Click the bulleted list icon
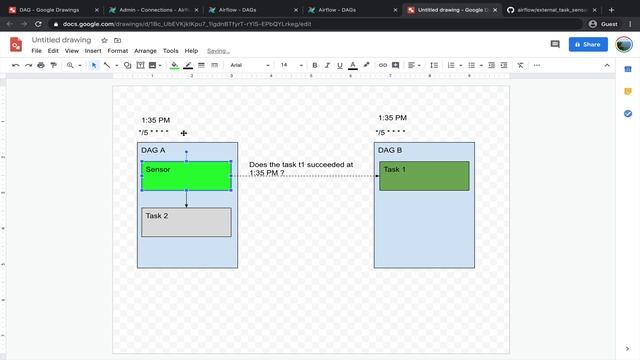640x360 pixels. pyautogui.click(x=471, y=65)
